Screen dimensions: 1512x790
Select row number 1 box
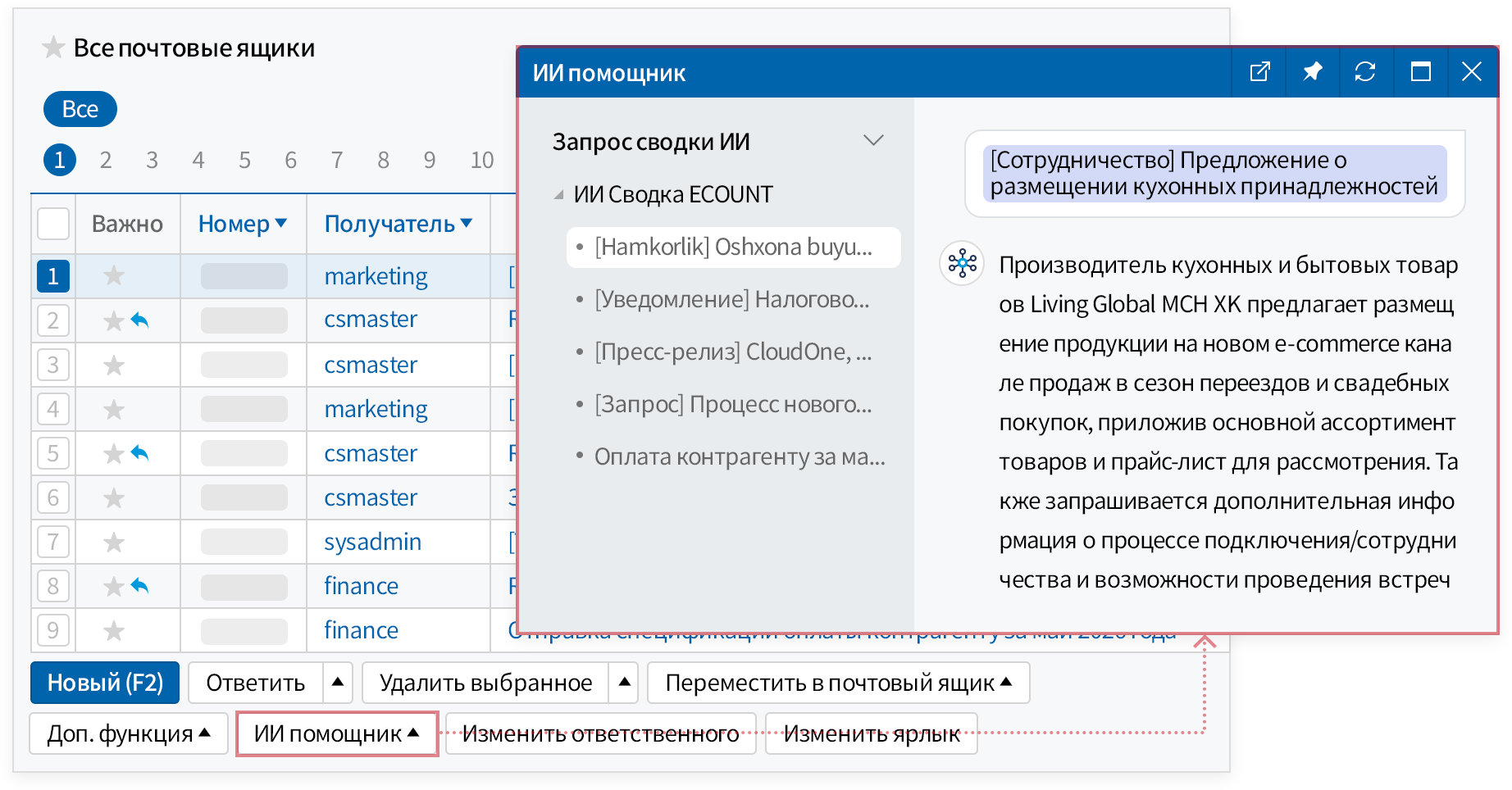pos(53,276)
